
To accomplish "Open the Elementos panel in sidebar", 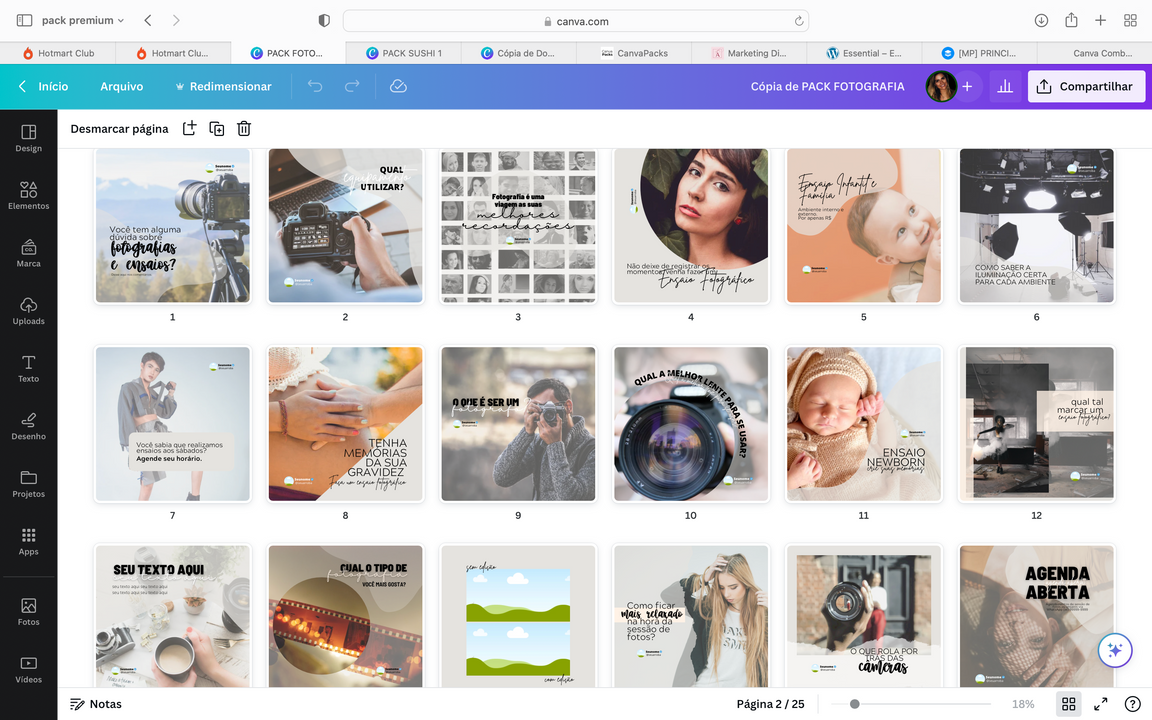I will pyautogui.click(x=28, y=194).
